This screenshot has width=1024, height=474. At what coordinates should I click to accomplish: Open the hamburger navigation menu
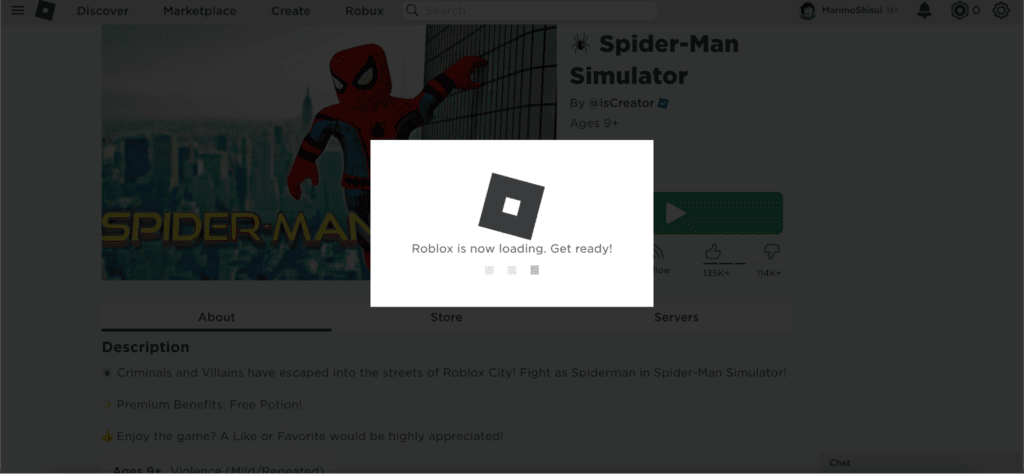pos(18,10)
